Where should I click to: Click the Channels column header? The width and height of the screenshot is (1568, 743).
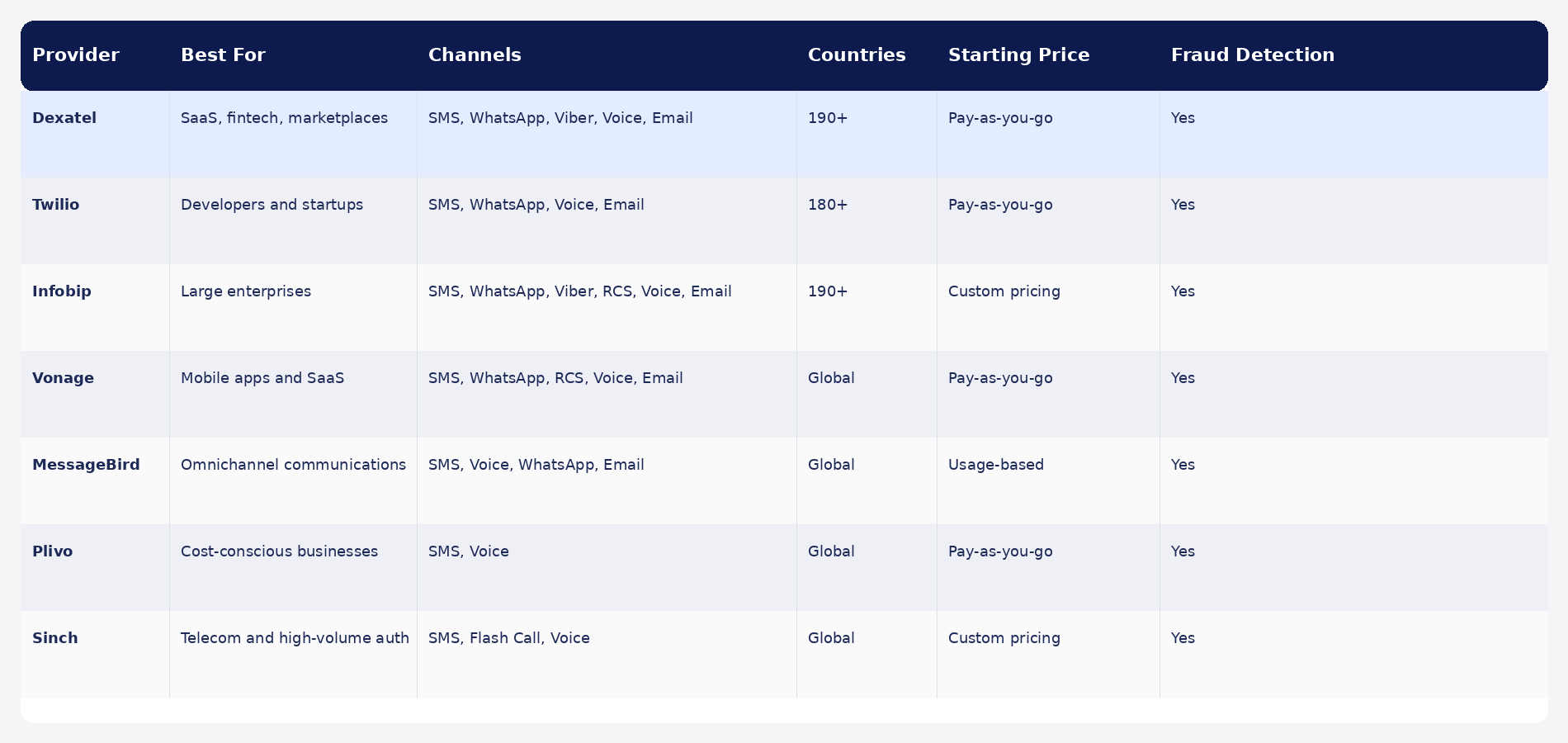tap(475, 55)
